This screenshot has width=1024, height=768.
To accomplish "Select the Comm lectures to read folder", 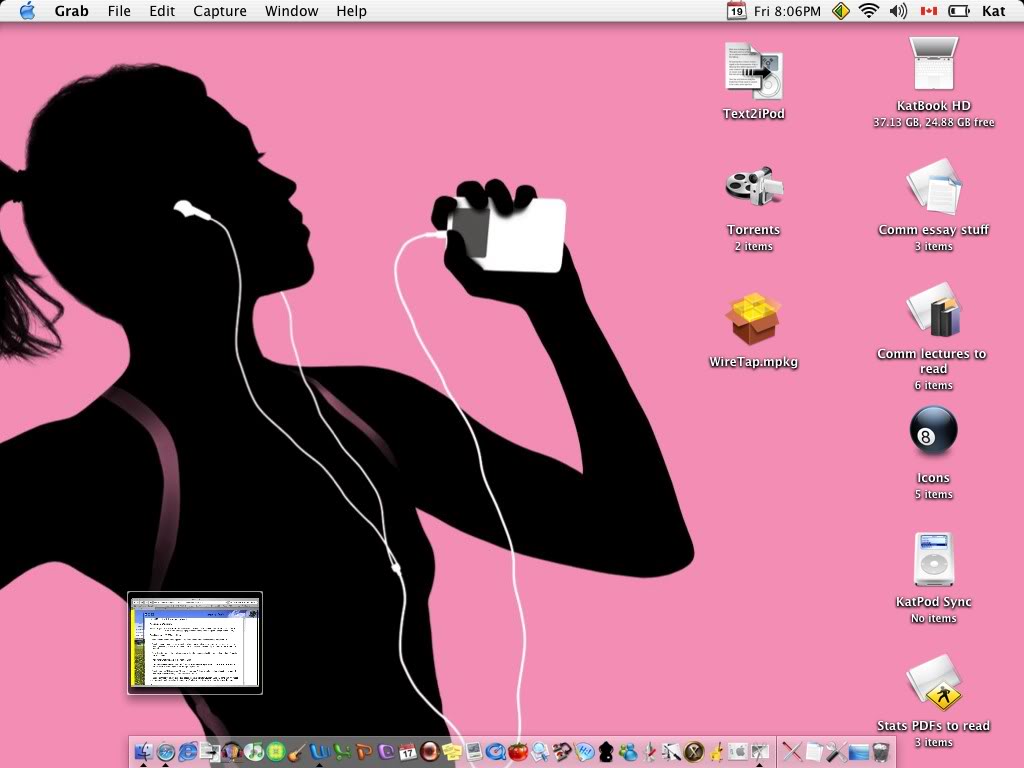I will (x=933, y=310).
